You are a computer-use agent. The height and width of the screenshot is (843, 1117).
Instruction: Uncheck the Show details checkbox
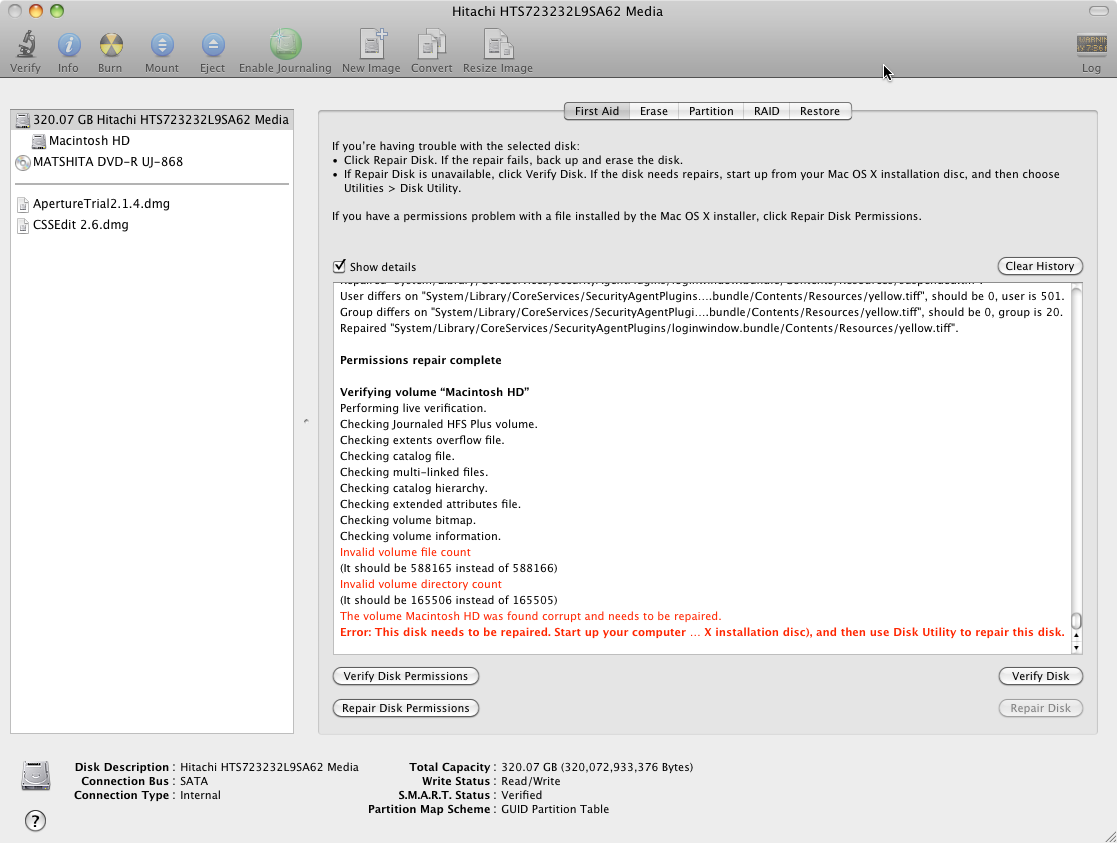(x=340, y=266)
